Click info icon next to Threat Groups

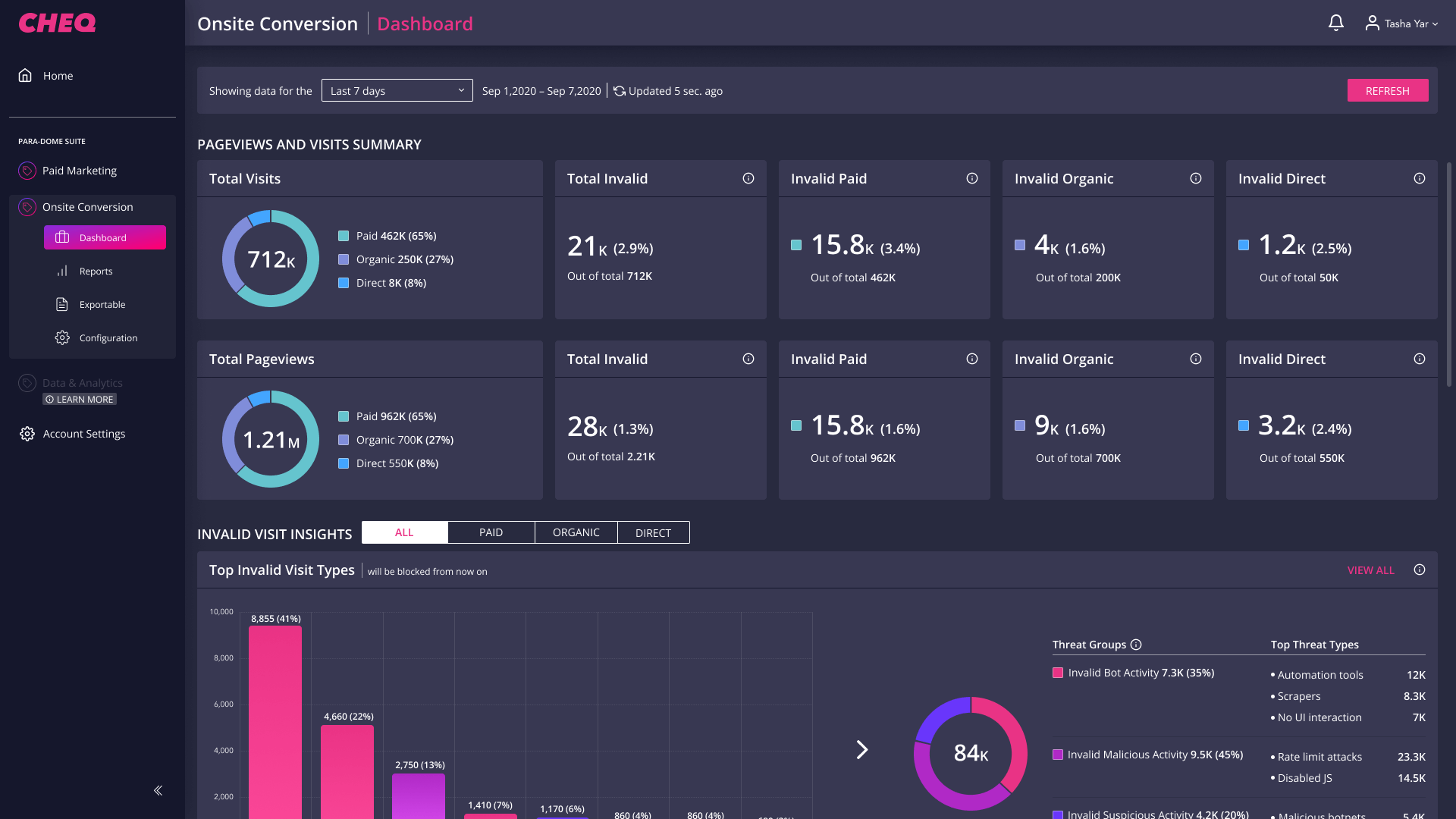pyautogui.click(x=1136, y=645)
